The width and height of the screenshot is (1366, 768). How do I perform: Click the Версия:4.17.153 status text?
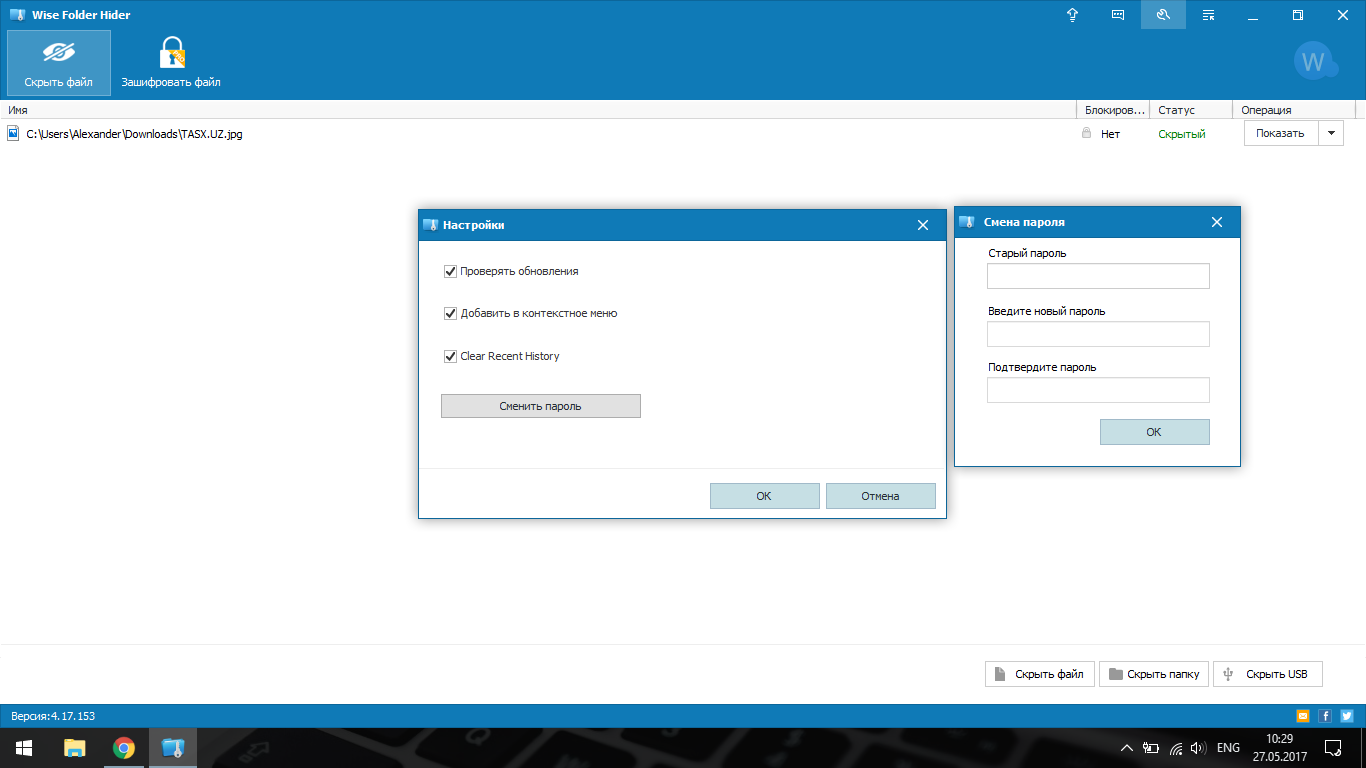tap(53, 716)
